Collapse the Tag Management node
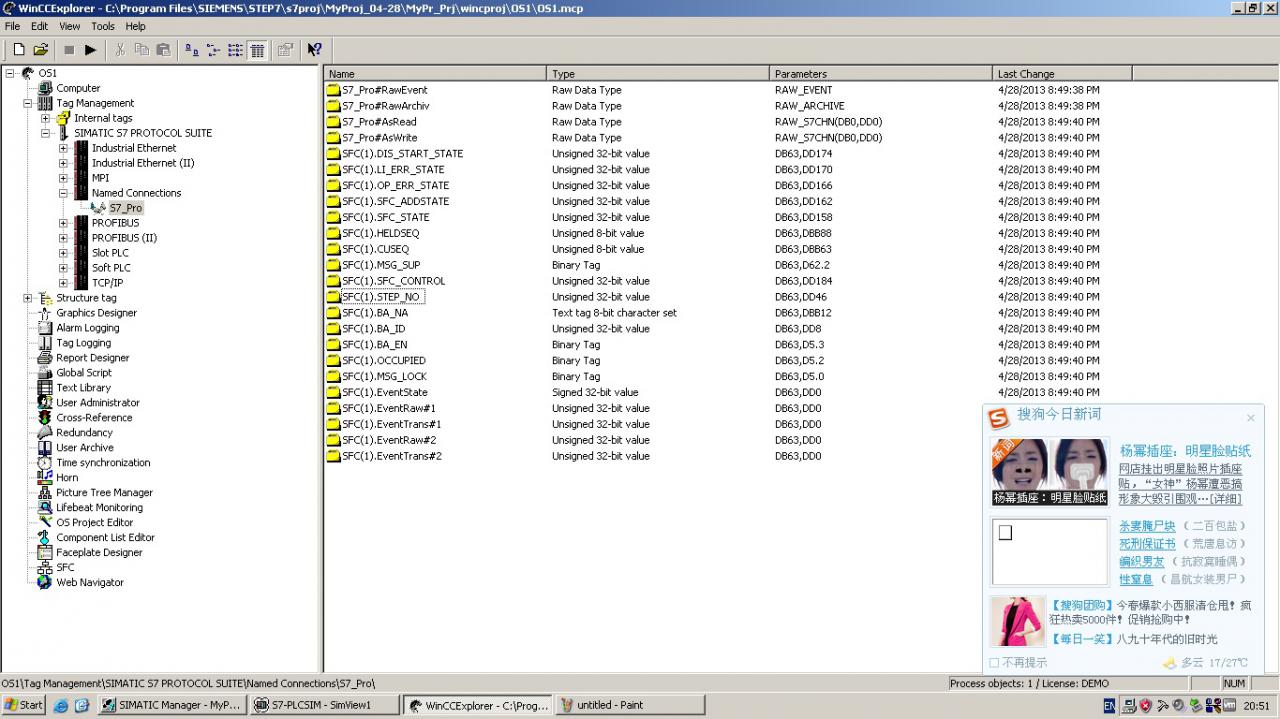This screenshot has width=1280, height=719. click(x=28, y=103)
